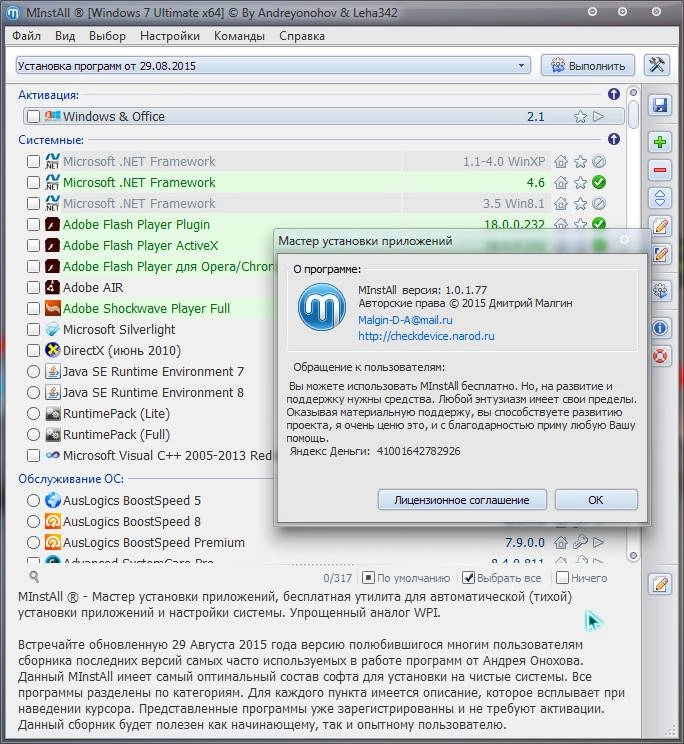Click the blue info icon in sidebar
684x744 pixels.
(660, 328)
